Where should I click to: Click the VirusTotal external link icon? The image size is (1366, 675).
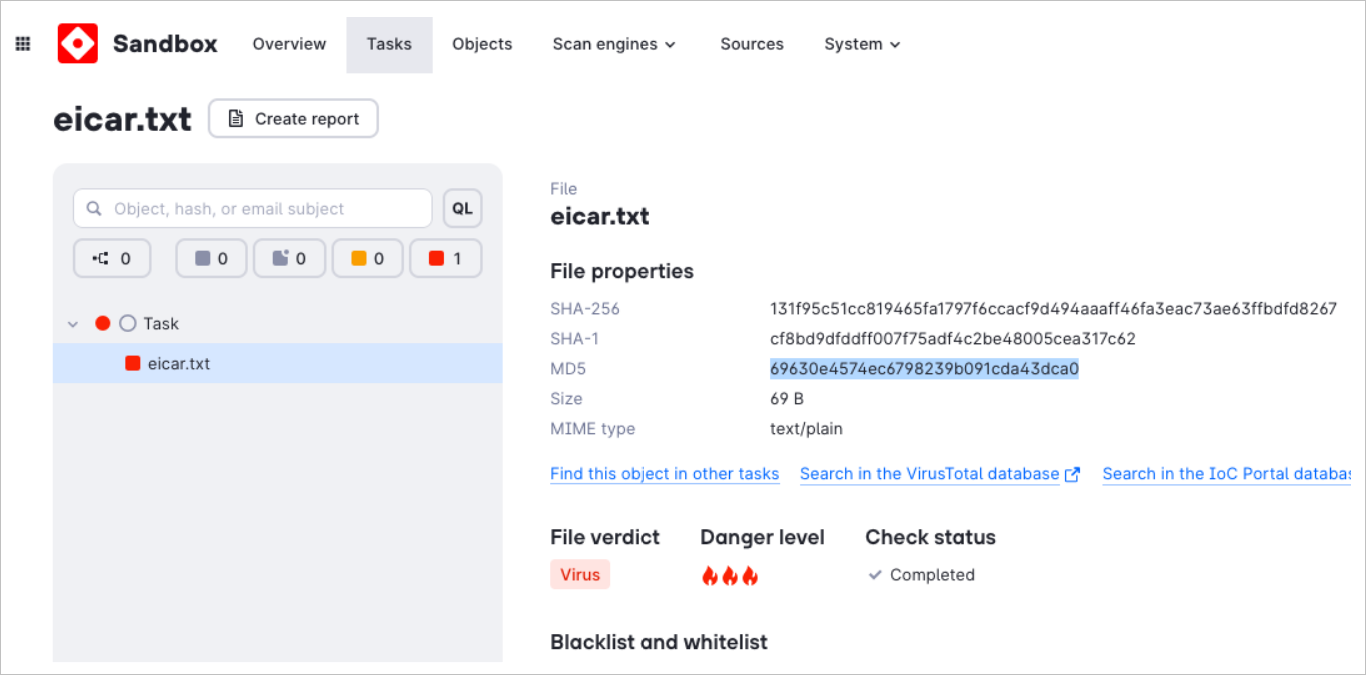[x=1073, y=475]
